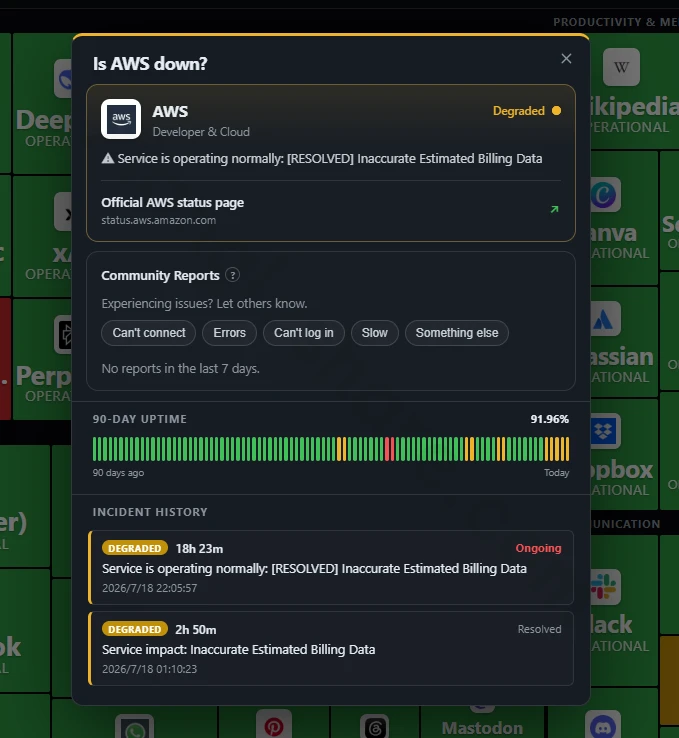679x738 pixels.
Task: Click the warning triangle in status message
Action: point(108,159)
